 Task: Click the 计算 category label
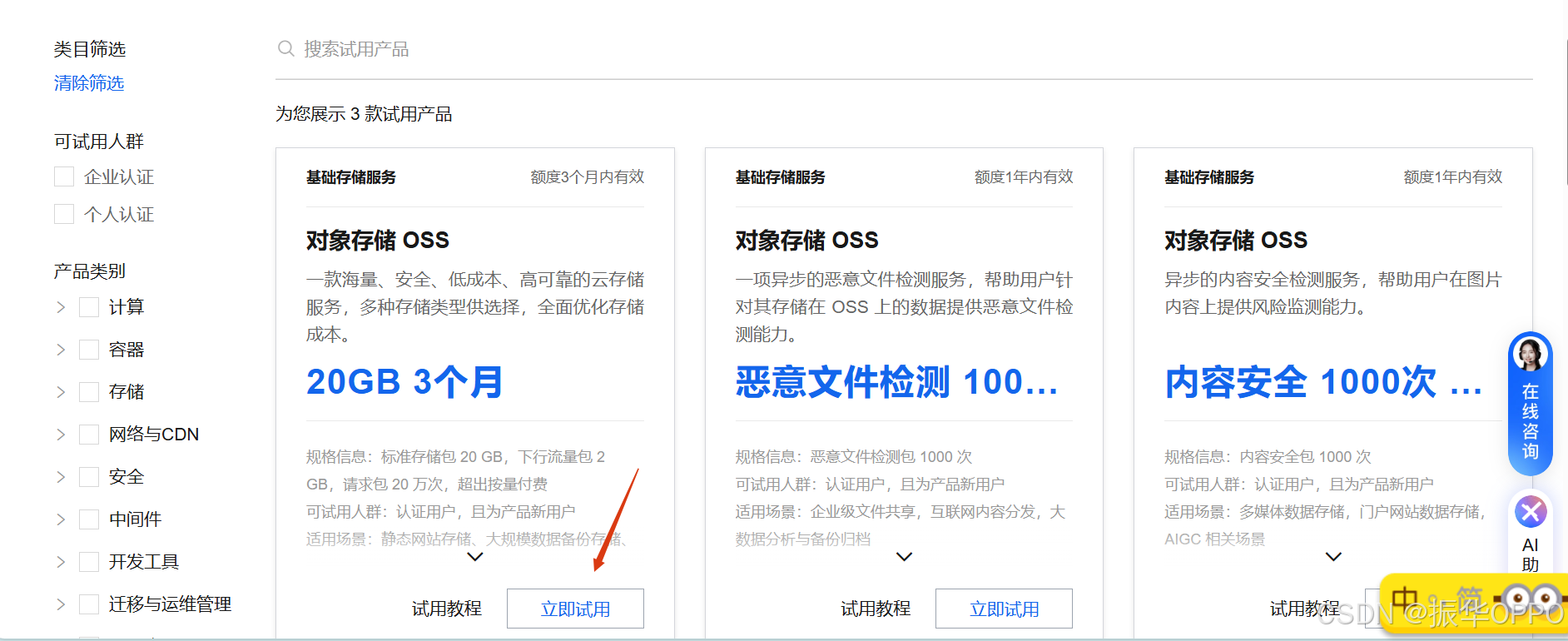[127, 307]
